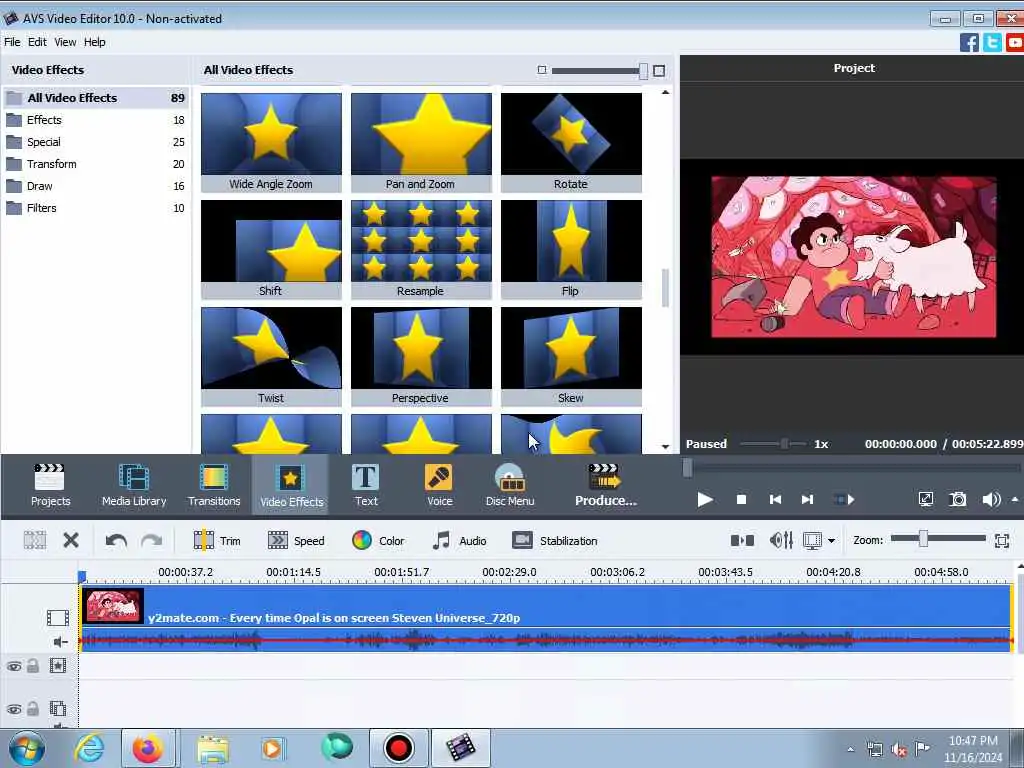Viewport: 1024px width, 768px height.
Task: Select the All Video Effects category
Action: [x=95, y=98]
